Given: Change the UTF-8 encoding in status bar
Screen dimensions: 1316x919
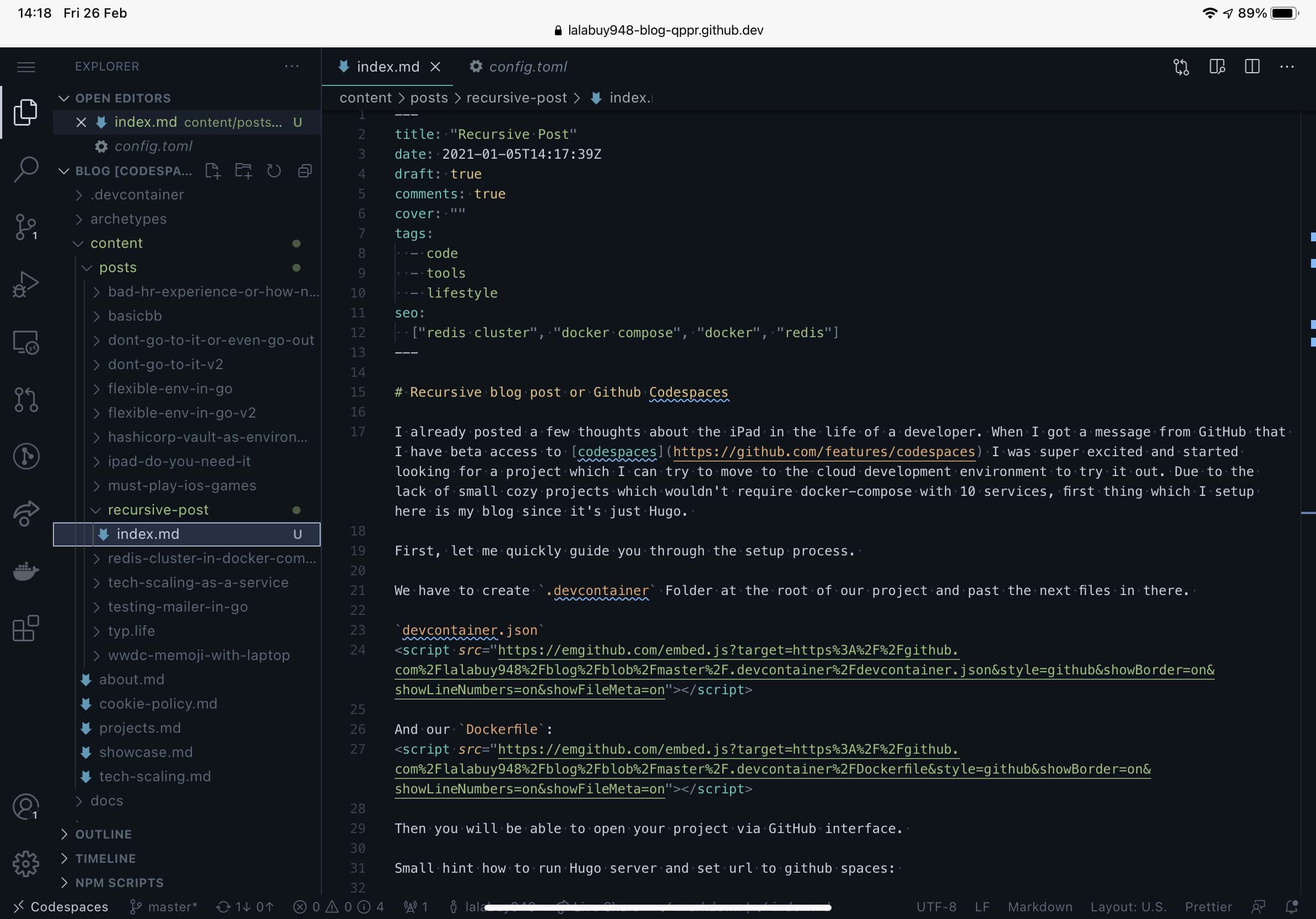Looking at the screenshot, I should (936, 906).
